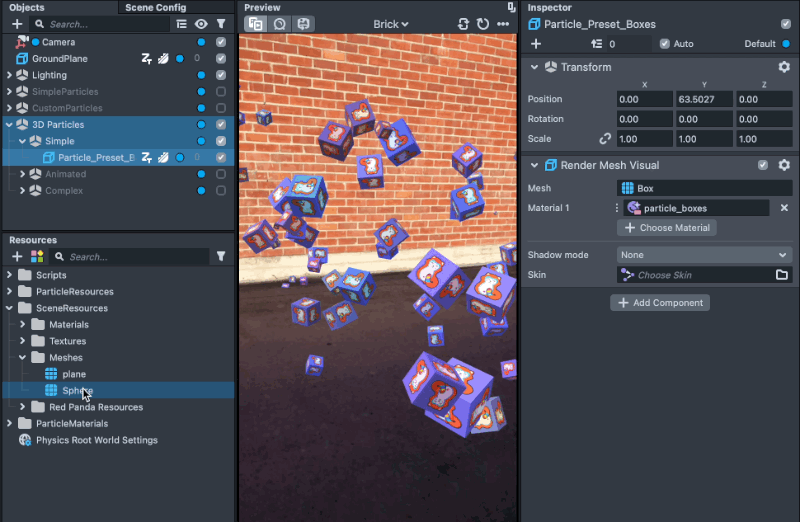Image resolution: width=800 pixels, height=522 pixels.
Task: Click the Scale uniform link icon
Action: pyautogui.click(x=605, y=139)
